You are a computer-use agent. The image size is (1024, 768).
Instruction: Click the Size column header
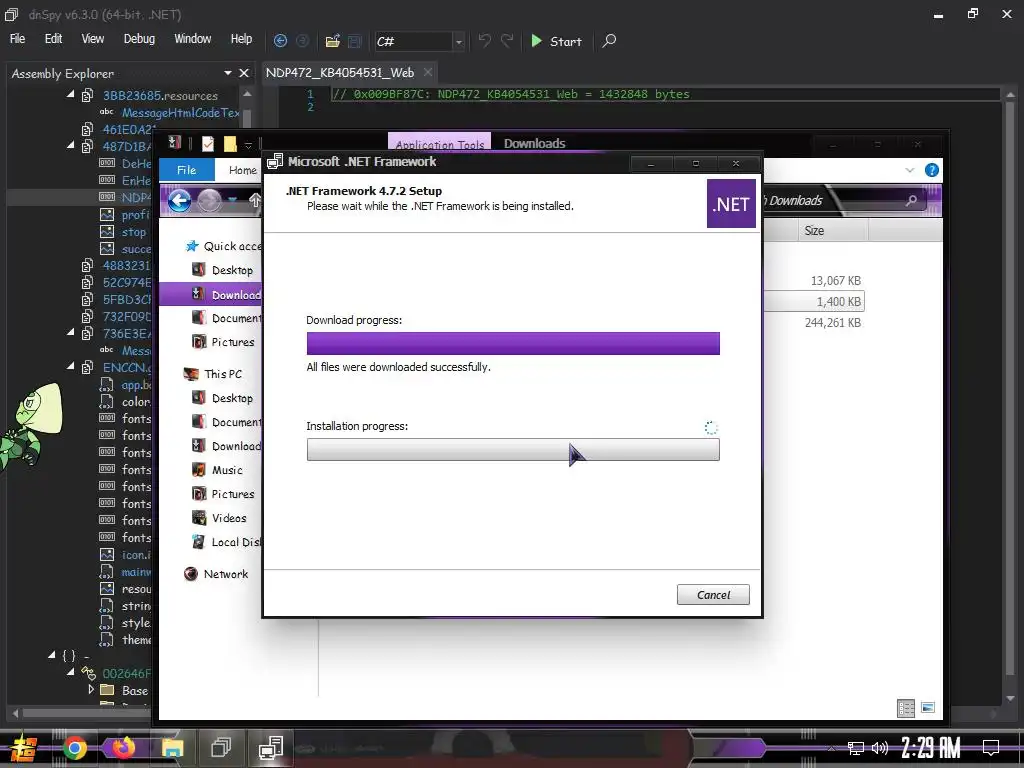click(x=833, y=231)
